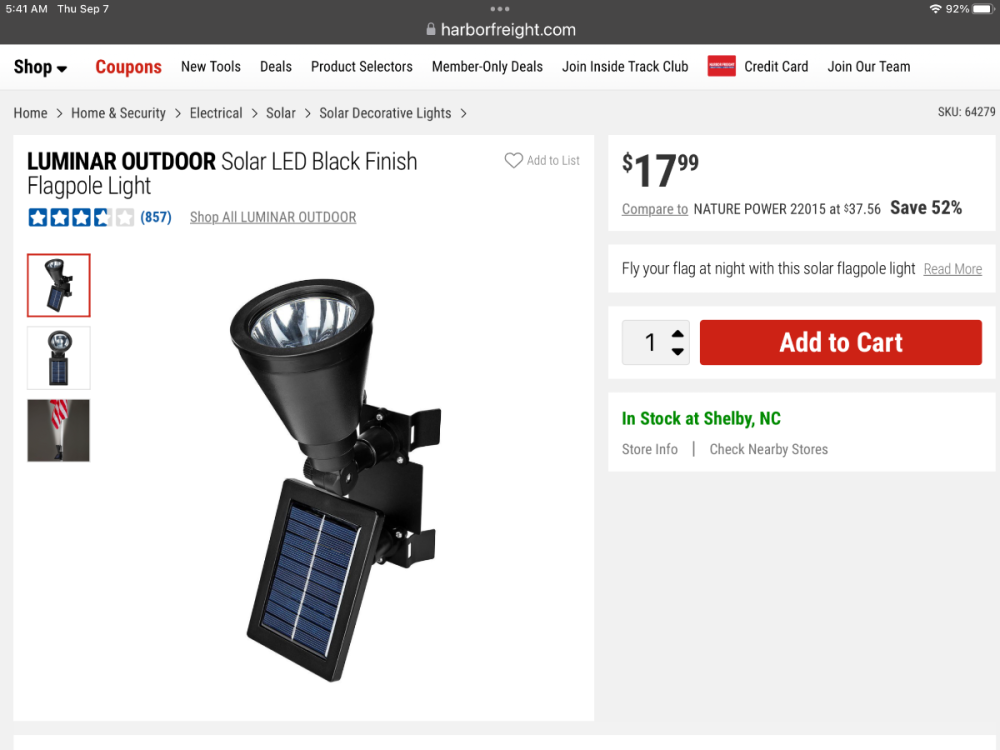This screenshot has width=1000, height=750.
Task: Click the star rating icons
Action: 81,217
